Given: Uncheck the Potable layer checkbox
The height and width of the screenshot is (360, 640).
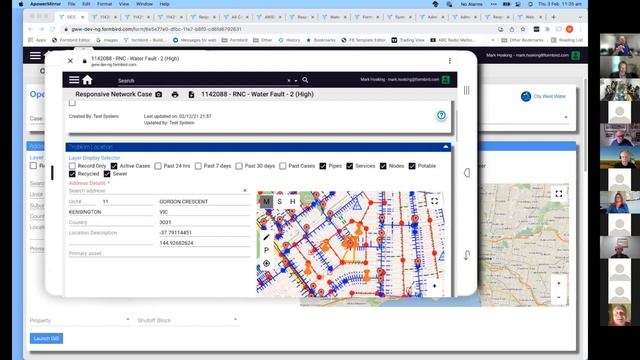Looking at the screenshot, I should click(412, 166).
